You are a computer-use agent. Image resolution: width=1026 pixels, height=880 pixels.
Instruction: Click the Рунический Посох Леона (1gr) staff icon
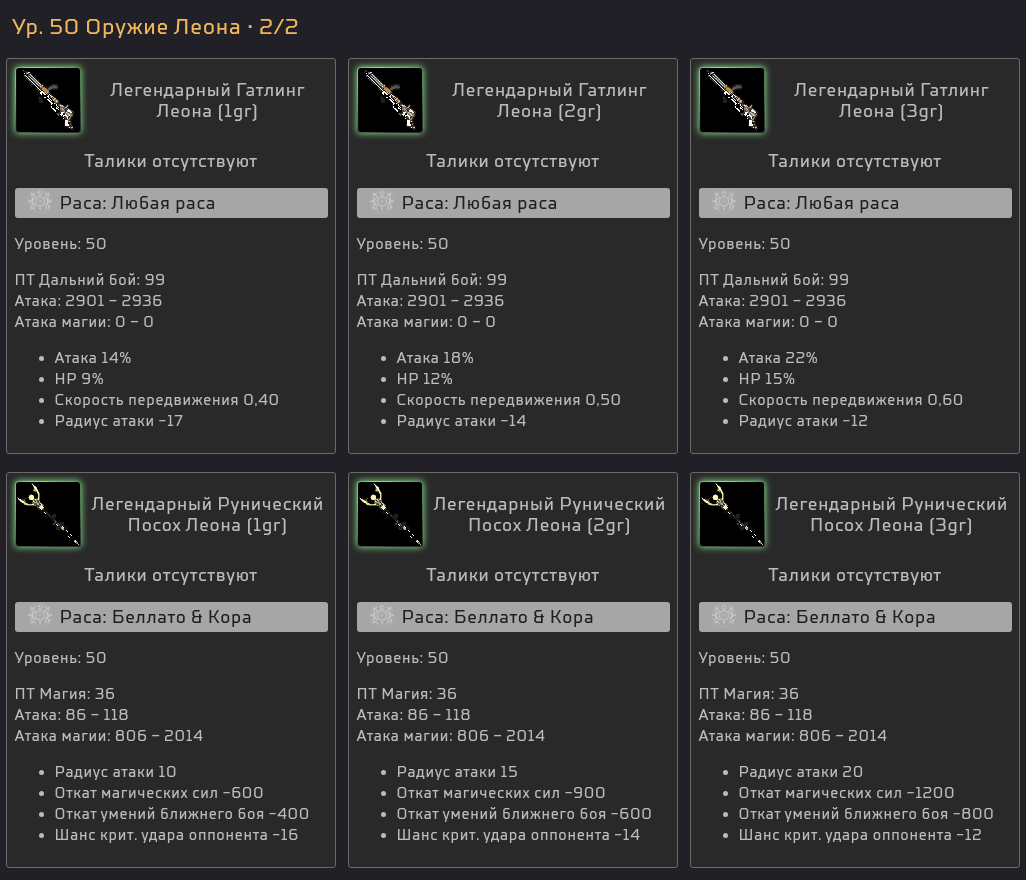click(48, 514)
